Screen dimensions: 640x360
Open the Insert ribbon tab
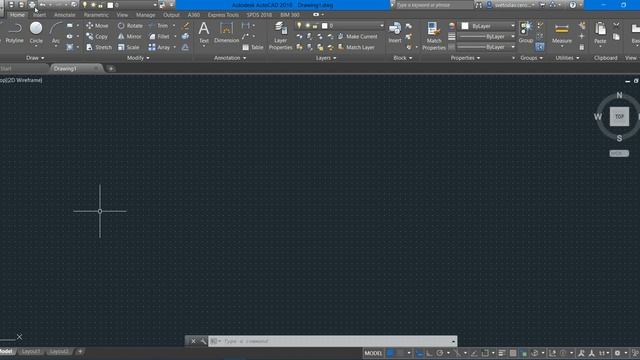point(39,15)
